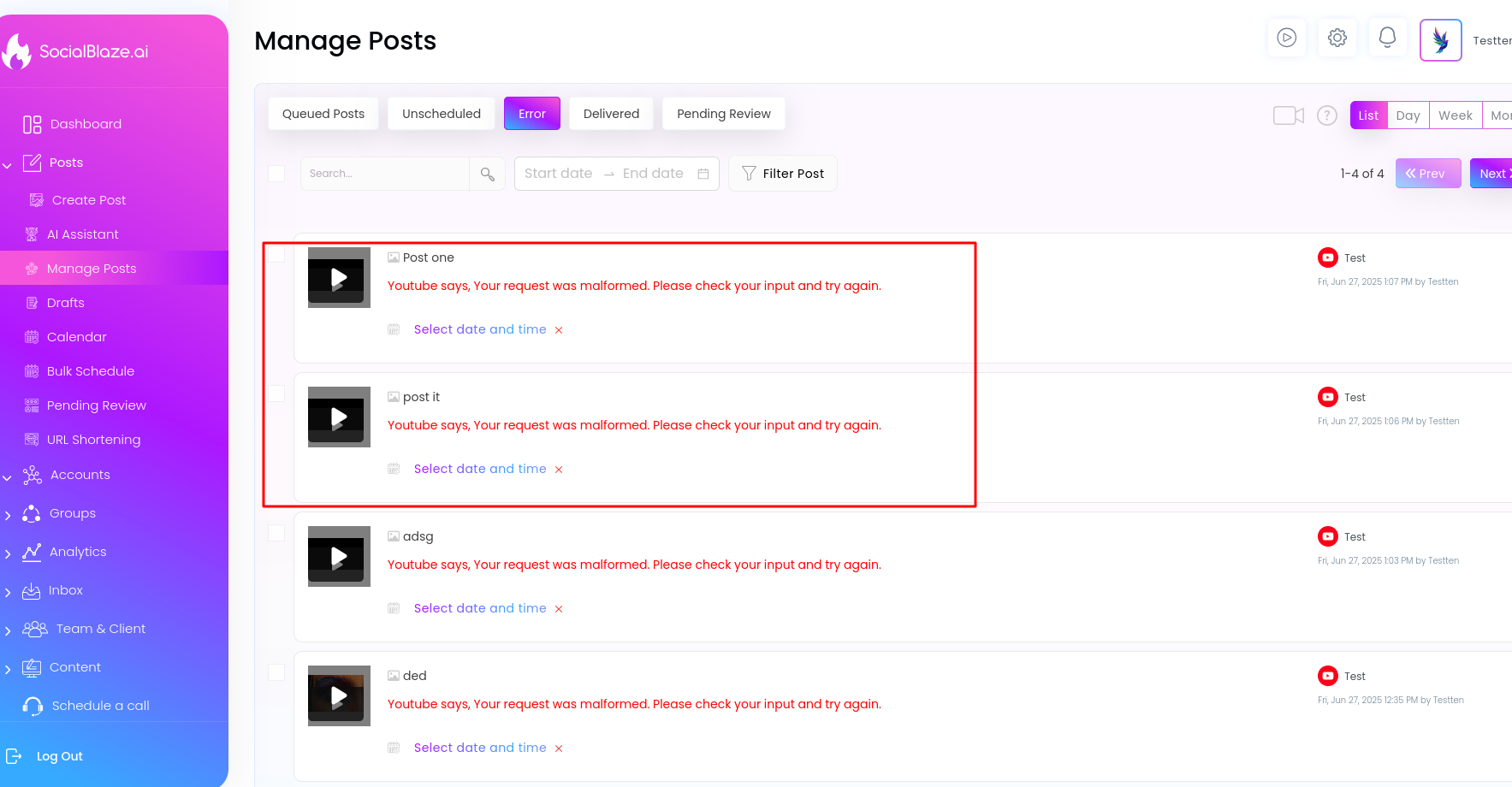This screenshot has width=1512, height=787.
Task: Click Select date and time on ded
Action: pyautogui.click(x=480, y=748)
